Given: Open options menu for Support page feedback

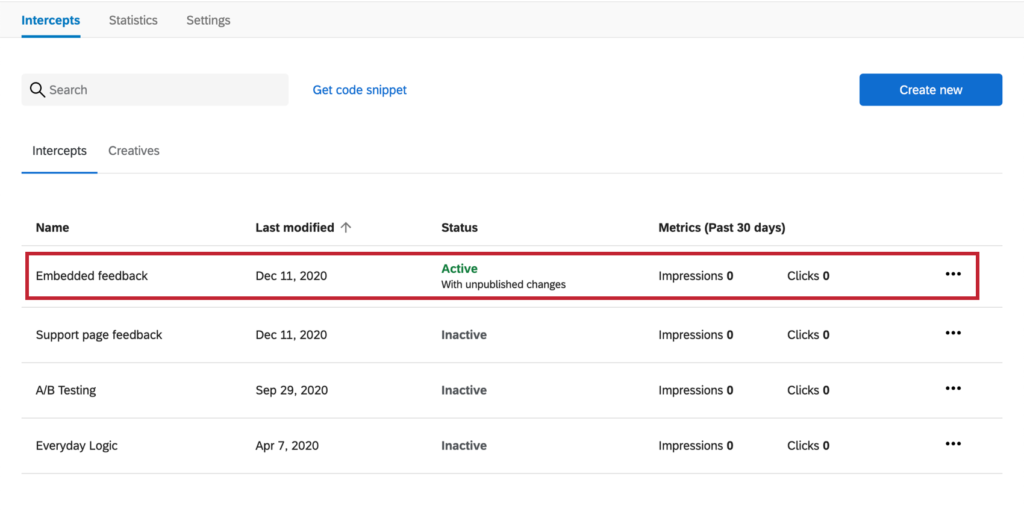Looking at the screenshot, I should click(953, 334).
